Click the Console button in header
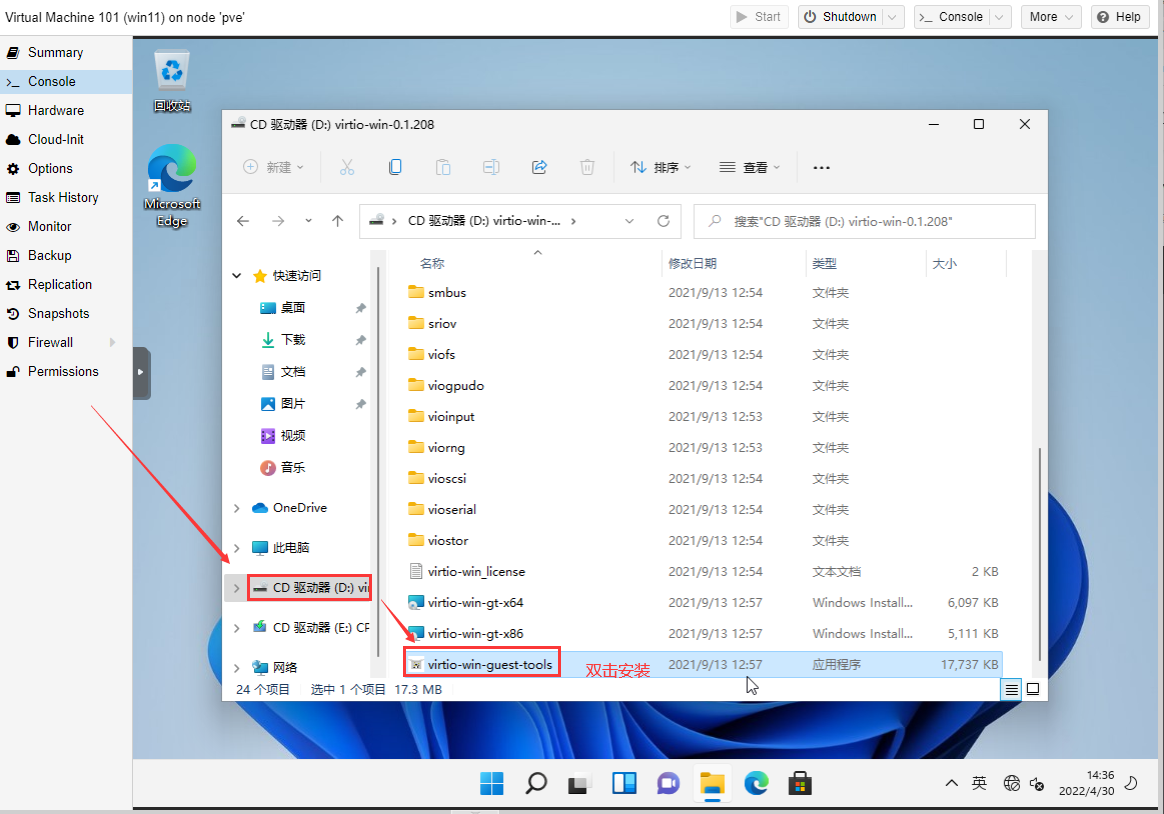 (952, 17)
